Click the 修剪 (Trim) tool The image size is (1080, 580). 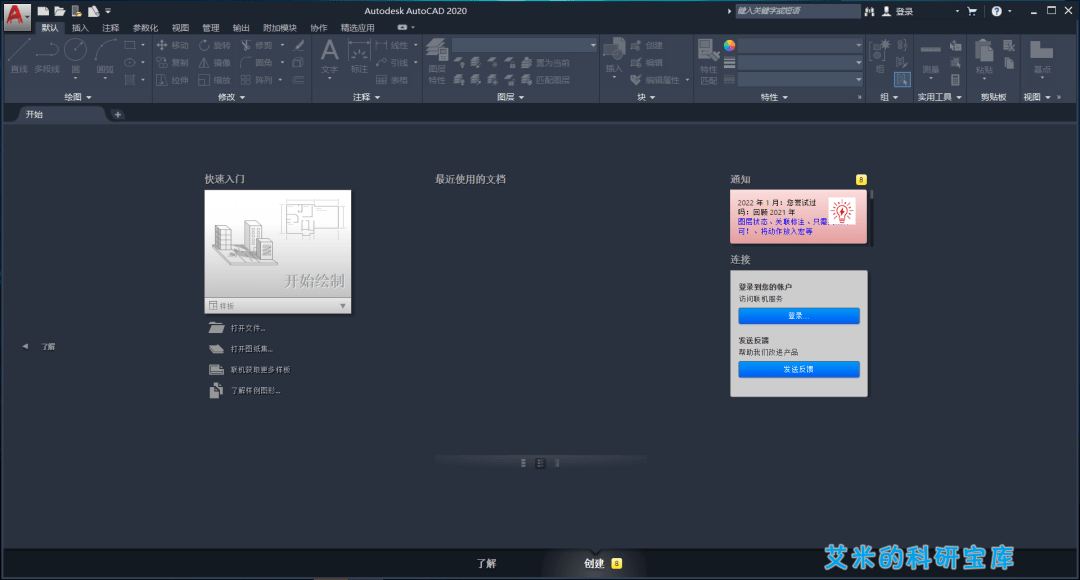[257, 45]
